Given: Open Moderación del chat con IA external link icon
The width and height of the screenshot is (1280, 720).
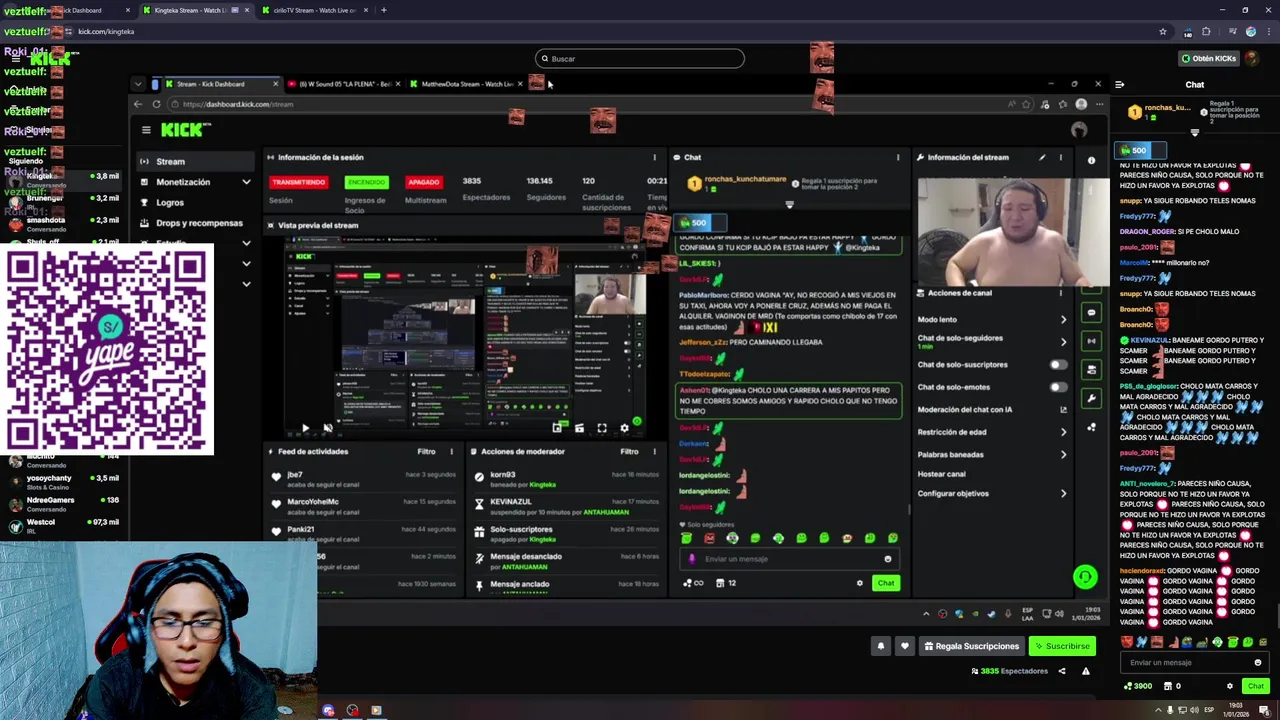Looking at the screenshot, I should (1063, 410).
